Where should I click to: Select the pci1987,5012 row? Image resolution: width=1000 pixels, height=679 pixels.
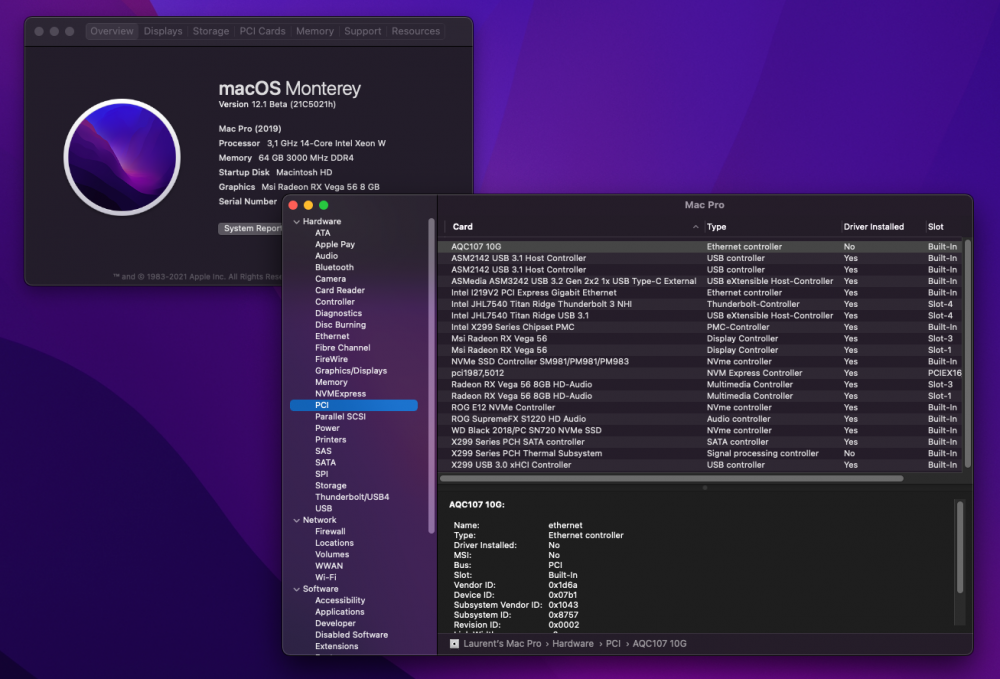click(x=702, y=373)
